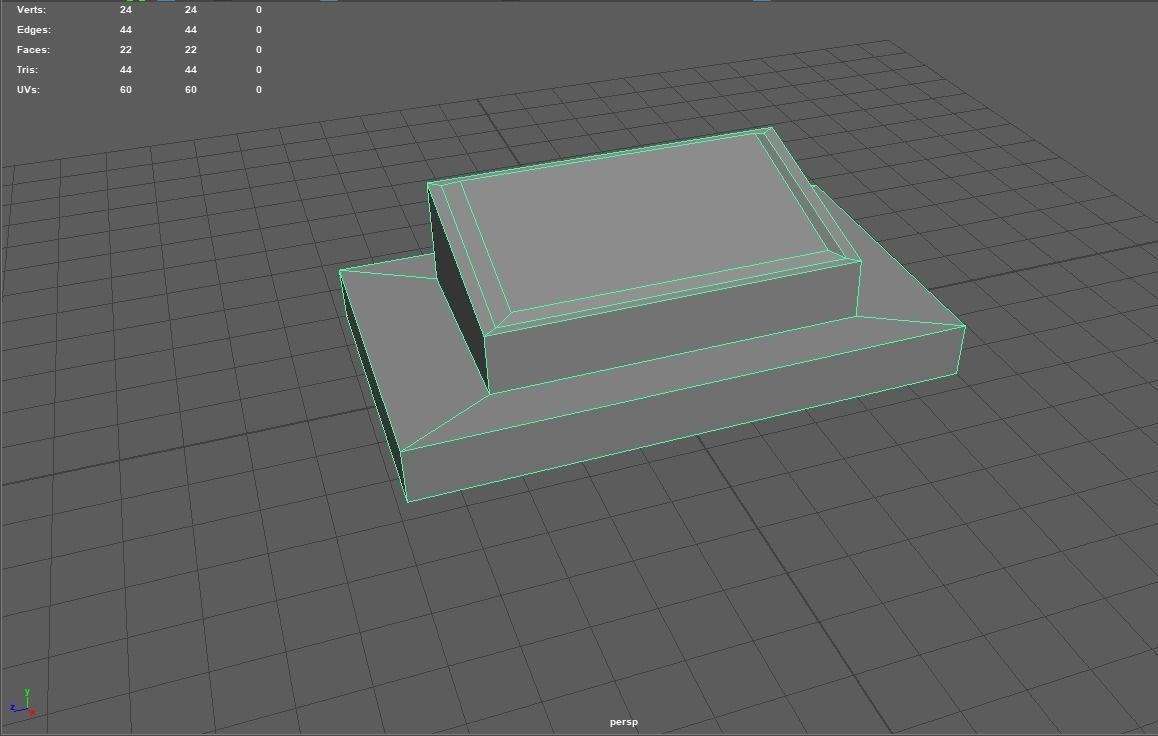Click the Tris: heads-up display label
The image size is (1158, 736).
(x=27, y=69)
